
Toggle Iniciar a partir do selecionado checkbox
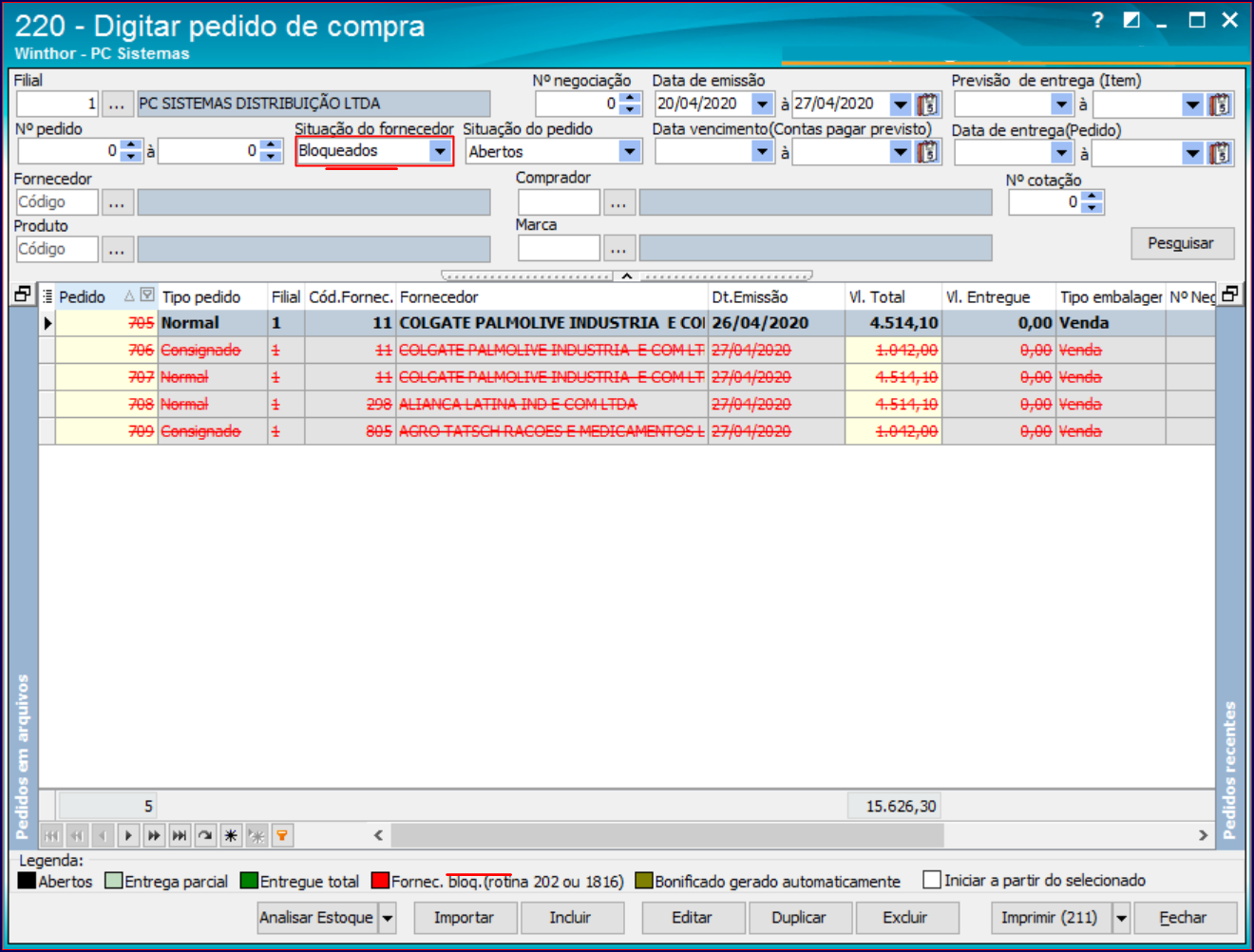pos(932,880)
